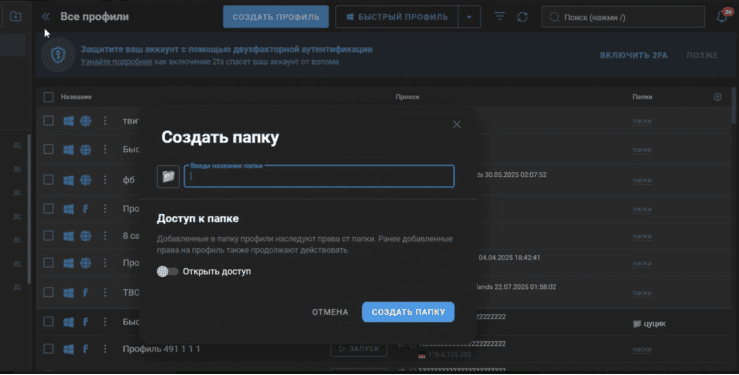
Task: Dismiss the banner with Позже
Action: [x=702, y=55]
